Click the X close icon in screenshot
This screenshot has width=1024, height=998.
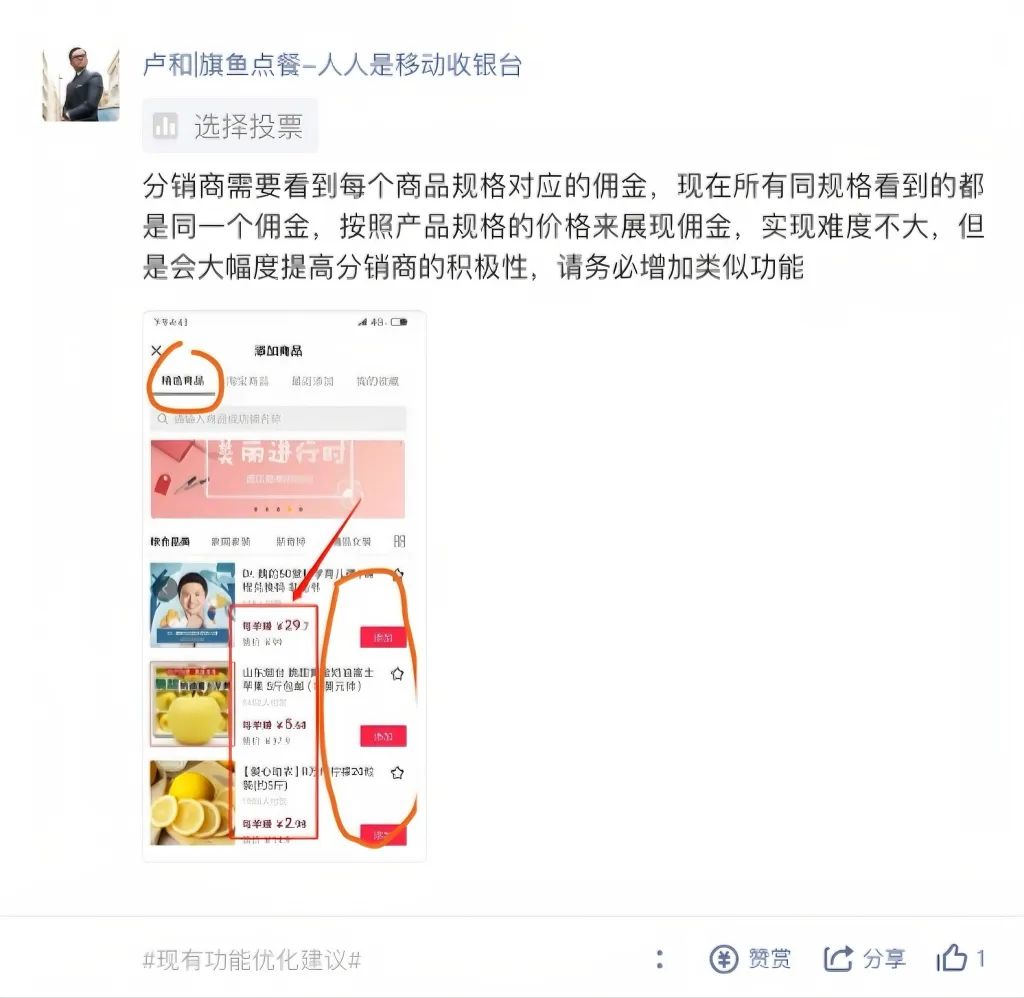click(x=156, y=351)
